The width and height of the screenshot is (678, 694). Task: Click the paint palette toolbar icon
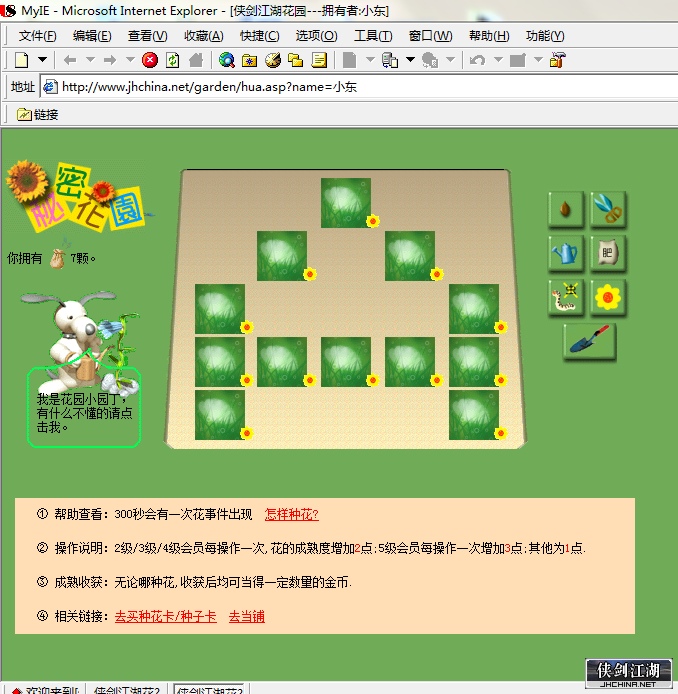tap(273, 60)
